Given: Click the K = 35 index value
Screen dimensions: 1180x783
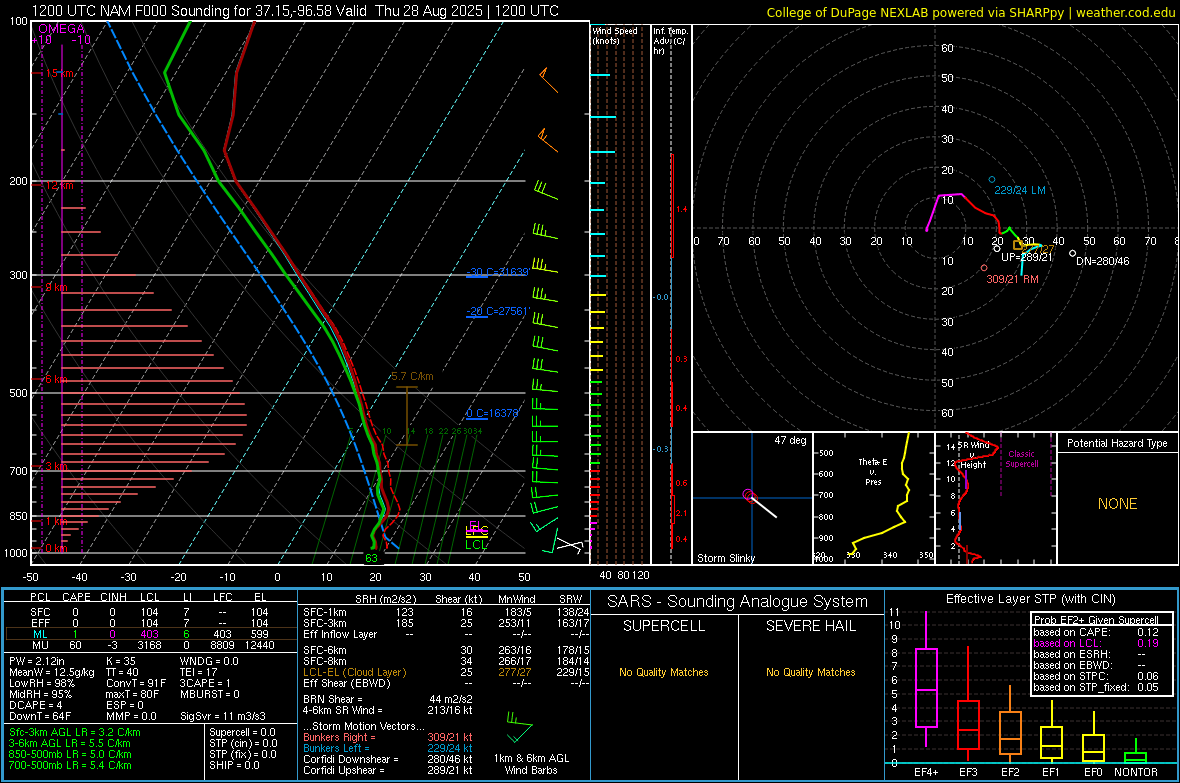Looking at the screenshot, I should click(x=121, y=661).
